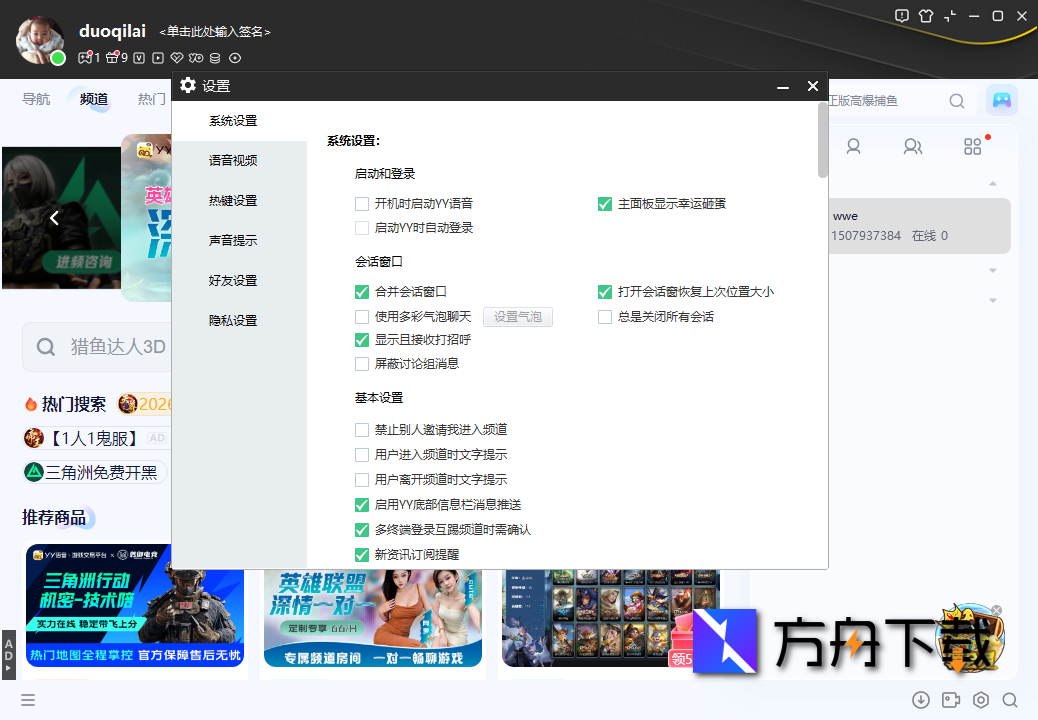Open the heart/favorites icon near the avatar

pos(177,58)
